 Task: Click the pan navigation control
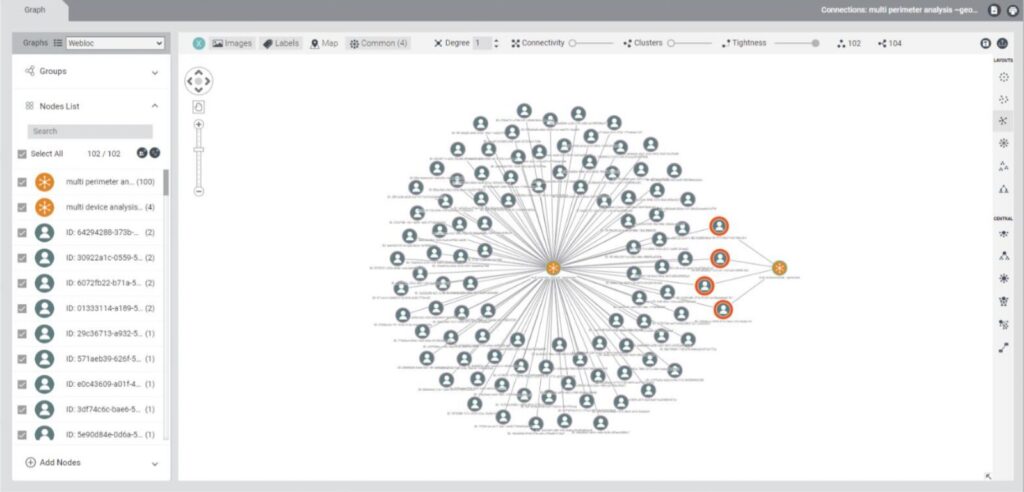pyautogui.click(x=199, y=80)
